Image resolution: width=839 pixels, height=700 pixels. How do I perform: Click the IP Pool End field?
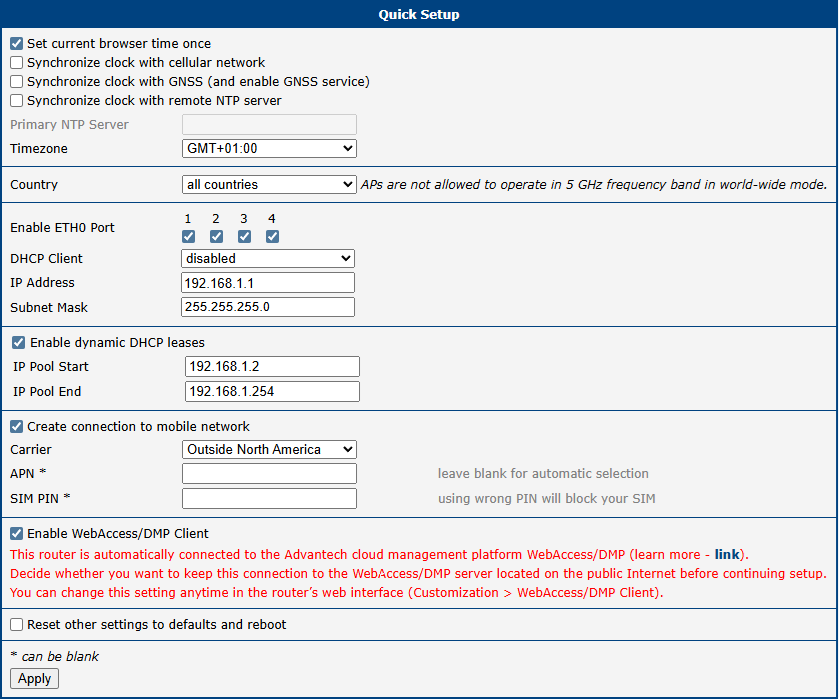tap(272, 391)
